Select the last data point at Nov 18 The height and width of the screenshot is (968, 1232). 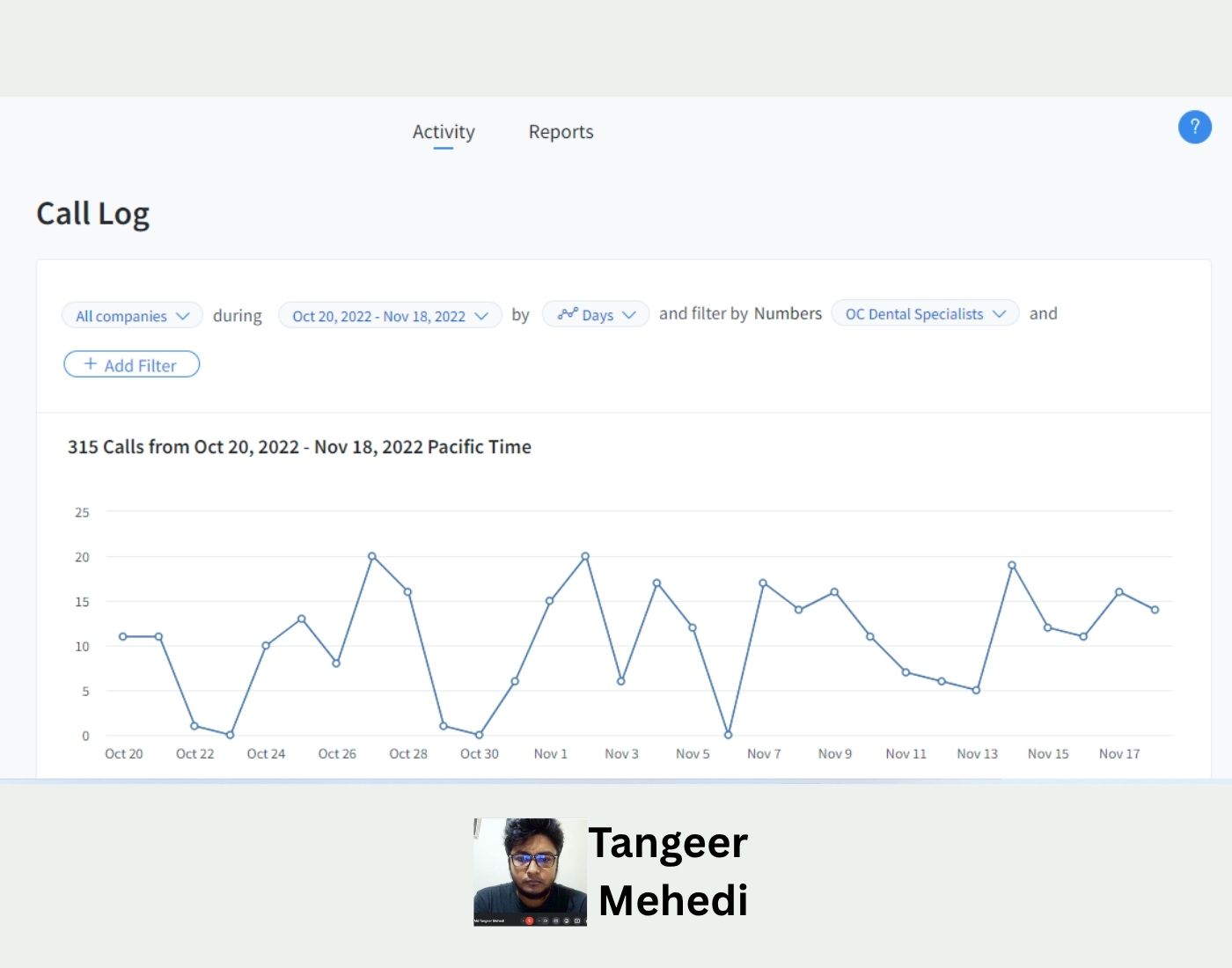(1155, 610)
